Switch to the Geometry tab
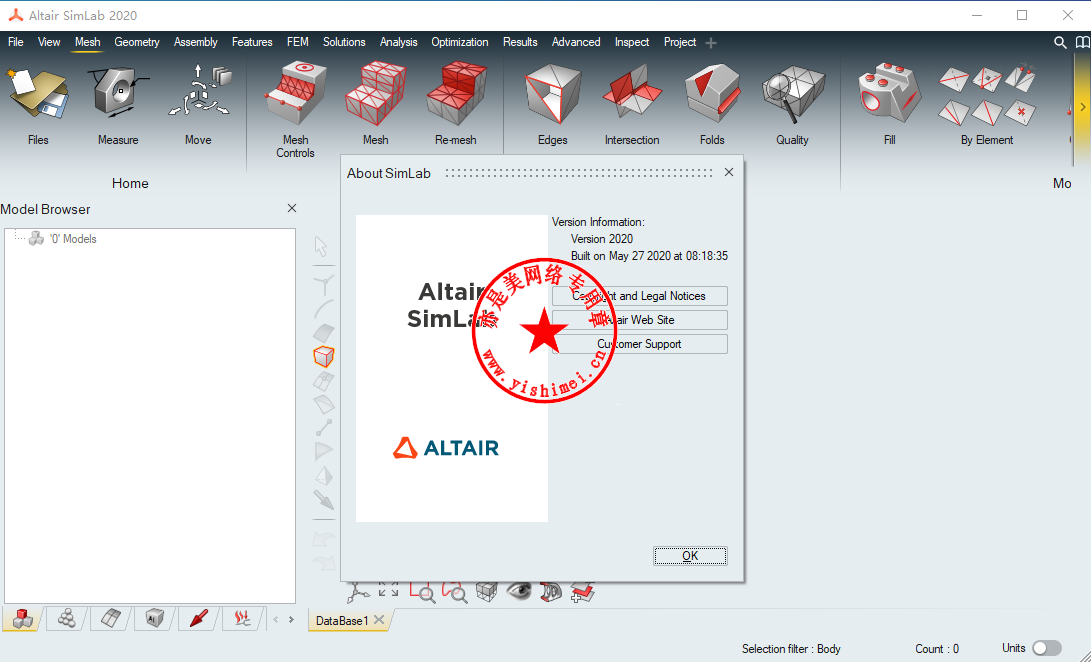This screenshot has height=662, width=1091. point(137,42)
